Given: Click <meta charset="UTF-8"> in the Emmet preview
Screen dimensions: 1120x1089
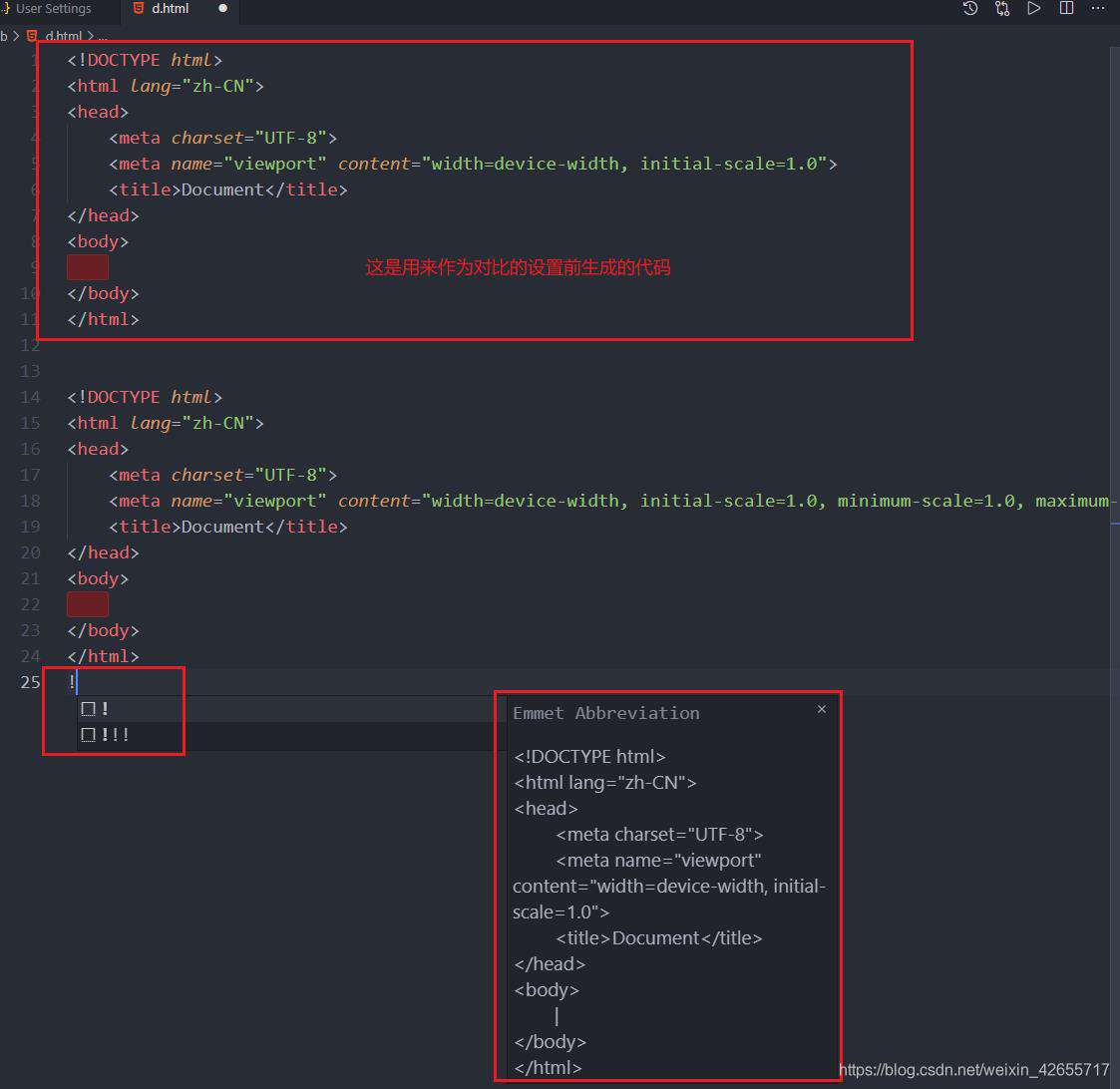Looking at the screenshot, I should (x=659, y=835).
